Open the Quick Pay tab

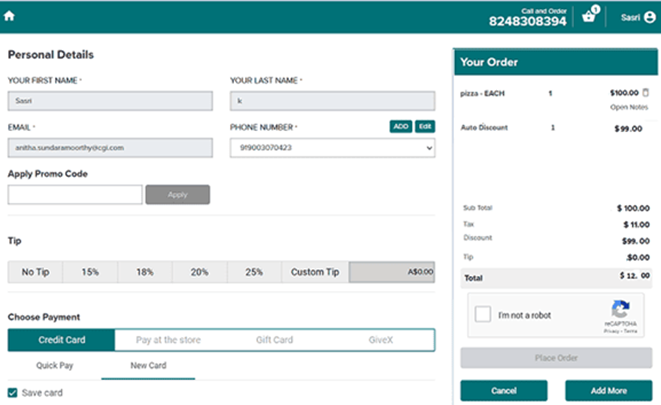coord(55,366)
